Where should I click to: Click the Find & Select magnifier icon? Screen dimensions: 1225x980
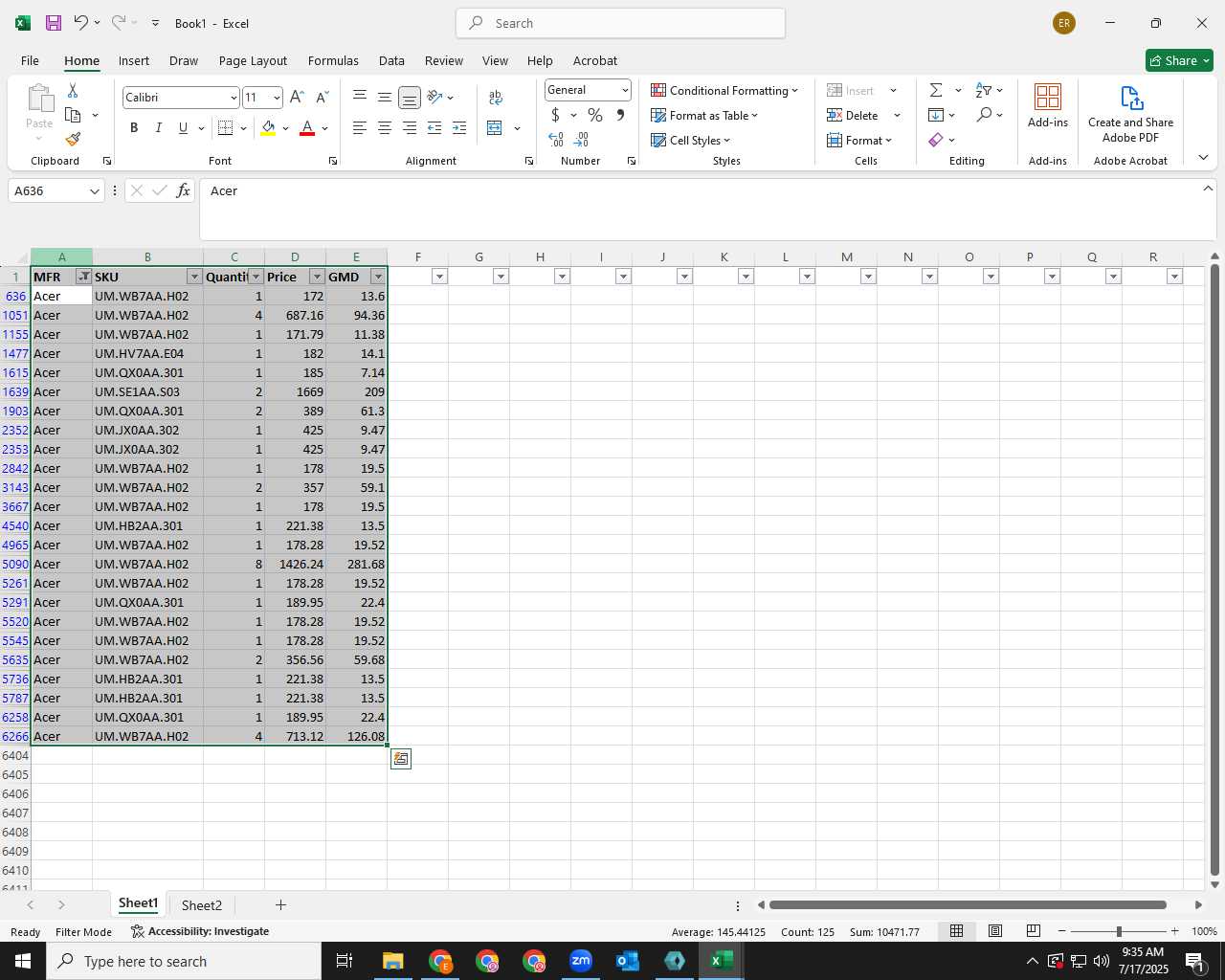[984, 115]
